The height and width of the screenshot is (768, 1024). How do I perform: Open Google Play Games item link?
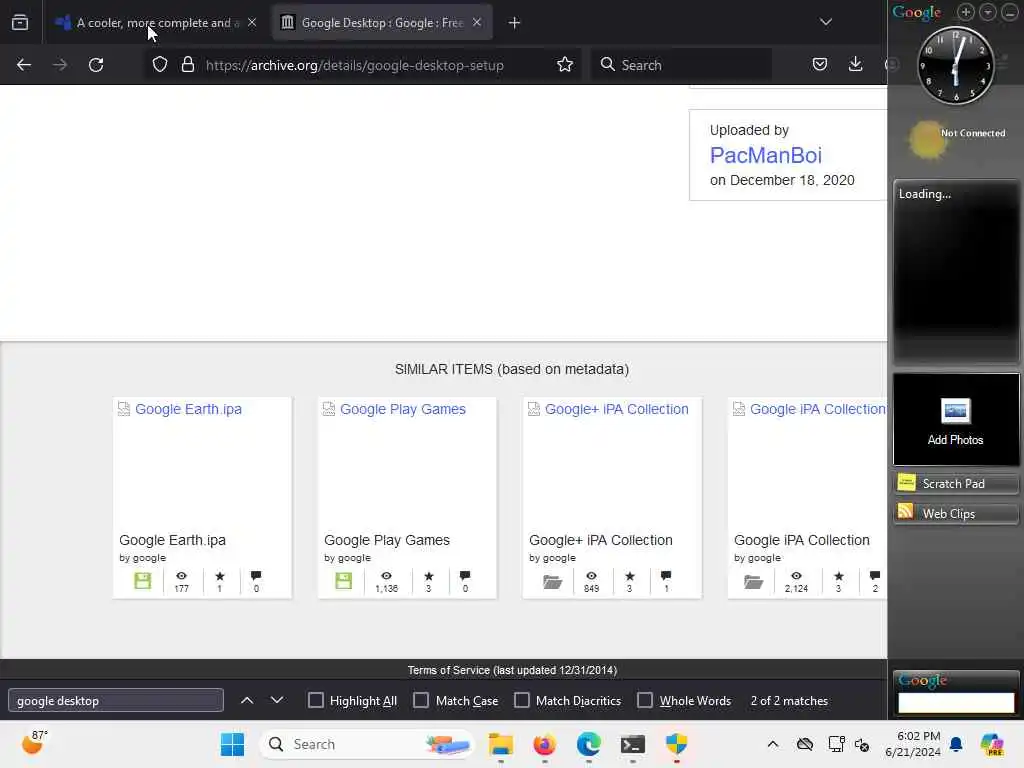tap(402, 409)
